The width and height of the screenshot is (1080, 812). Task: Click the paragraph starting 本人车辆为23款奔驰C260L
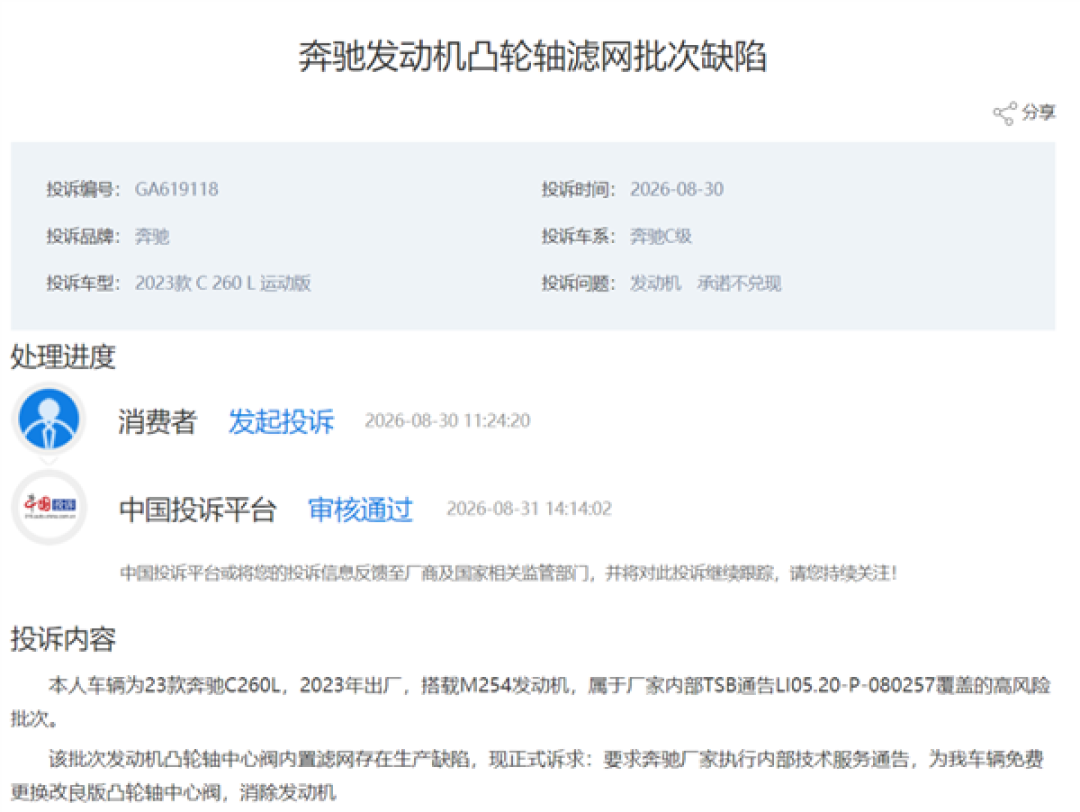(x=530, y=702)
